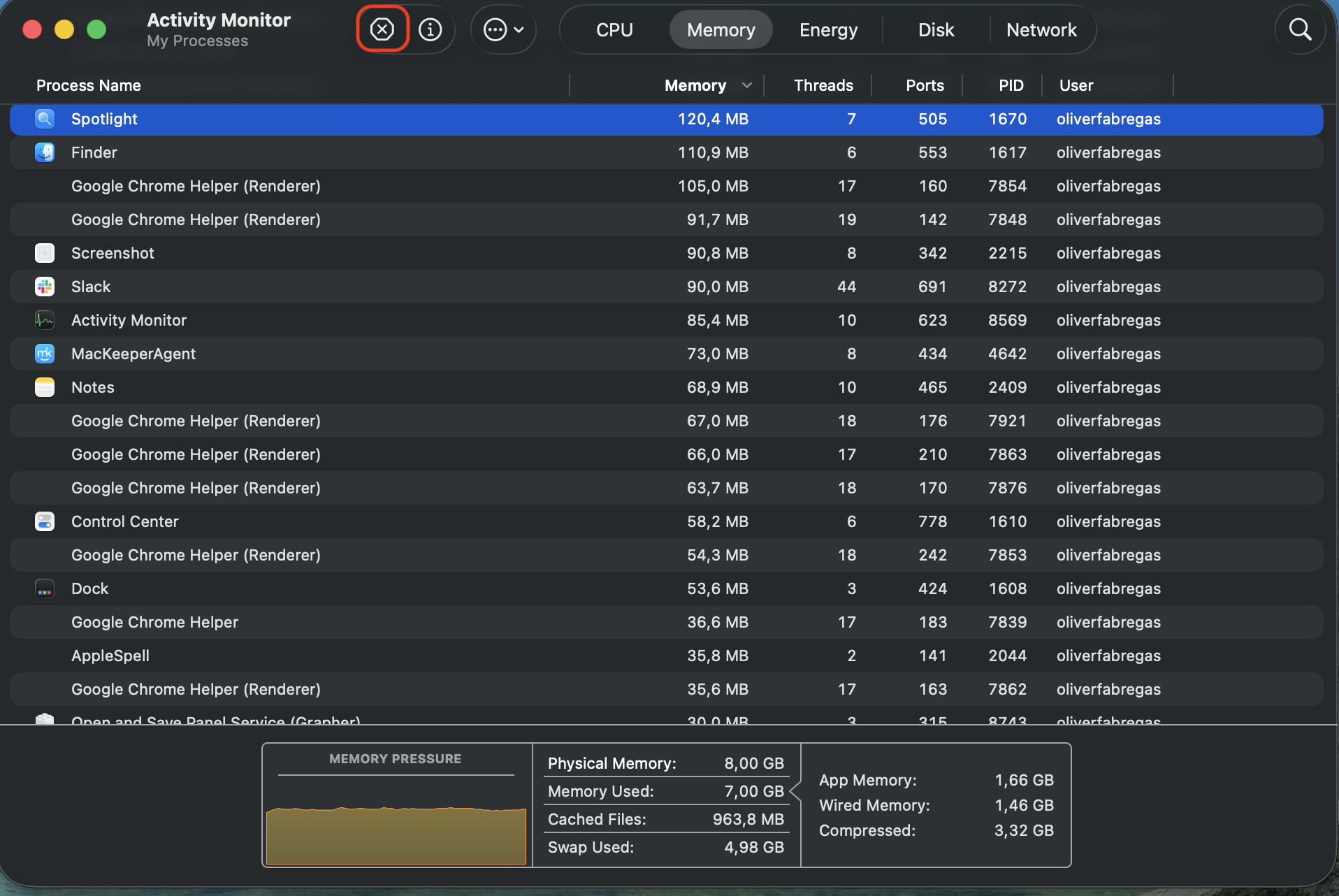Image resolution: width=1339 pixels, height=896 pixels.
Task: Click the Notes app icon in list
Action: [45, 387]
